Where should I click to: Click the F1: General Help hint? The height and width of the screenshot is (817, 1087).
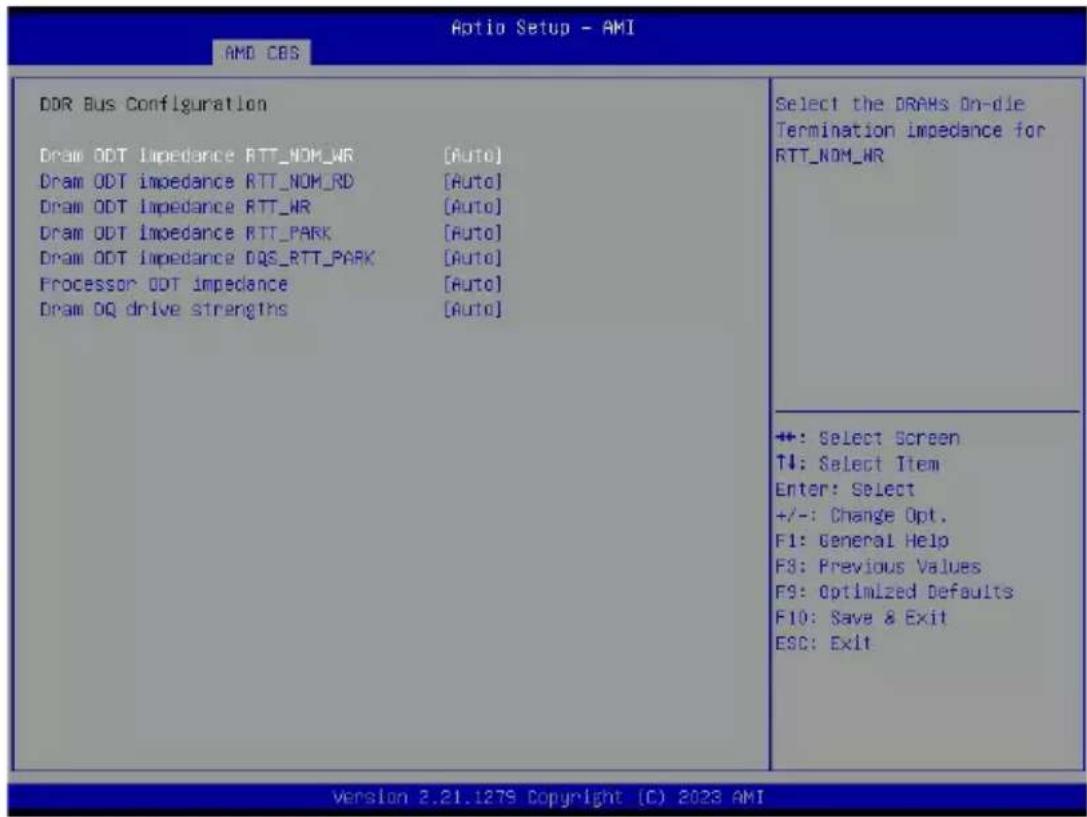(862, 541)
